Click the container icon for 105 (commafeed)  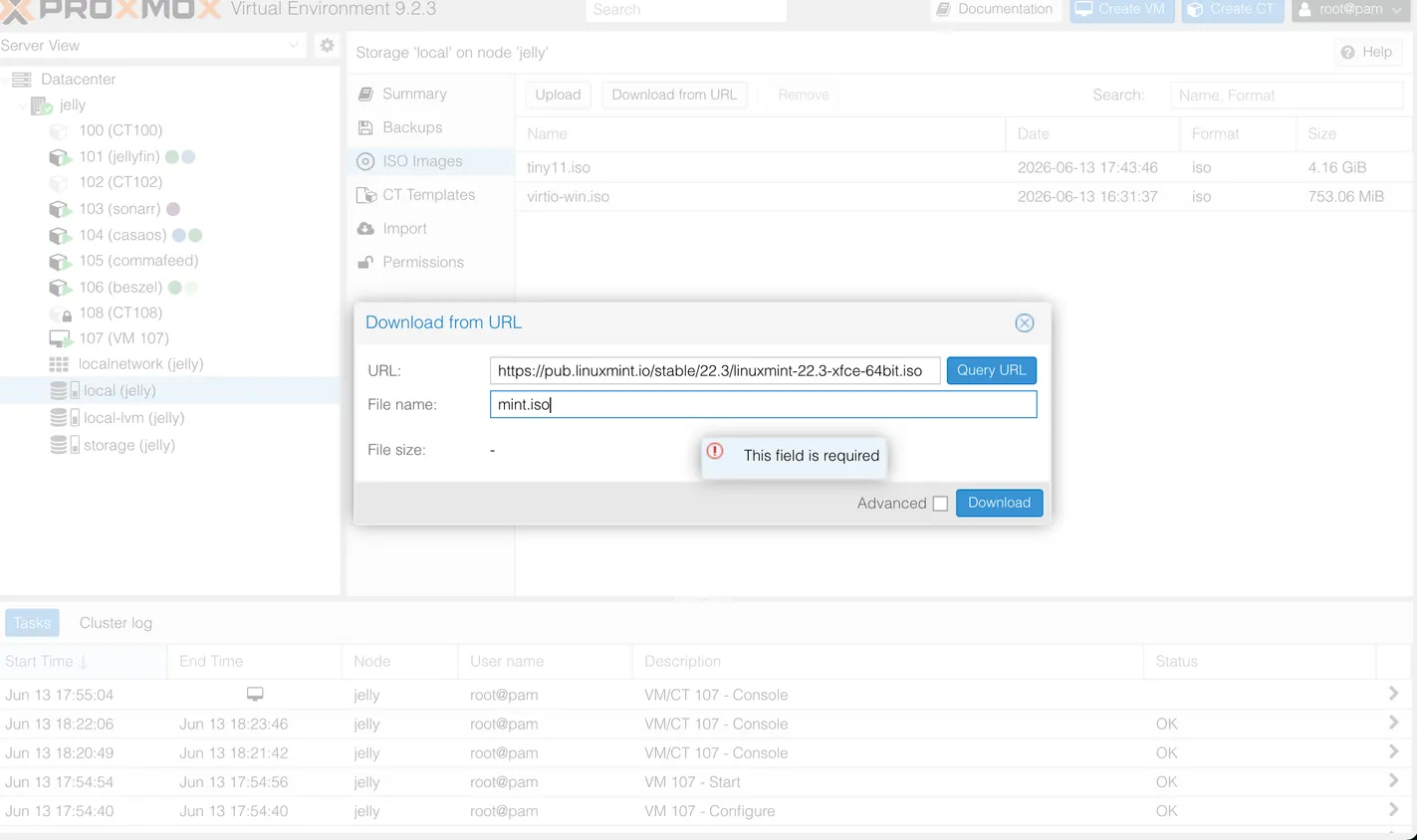pyautogui.click(x=60, y=261)
